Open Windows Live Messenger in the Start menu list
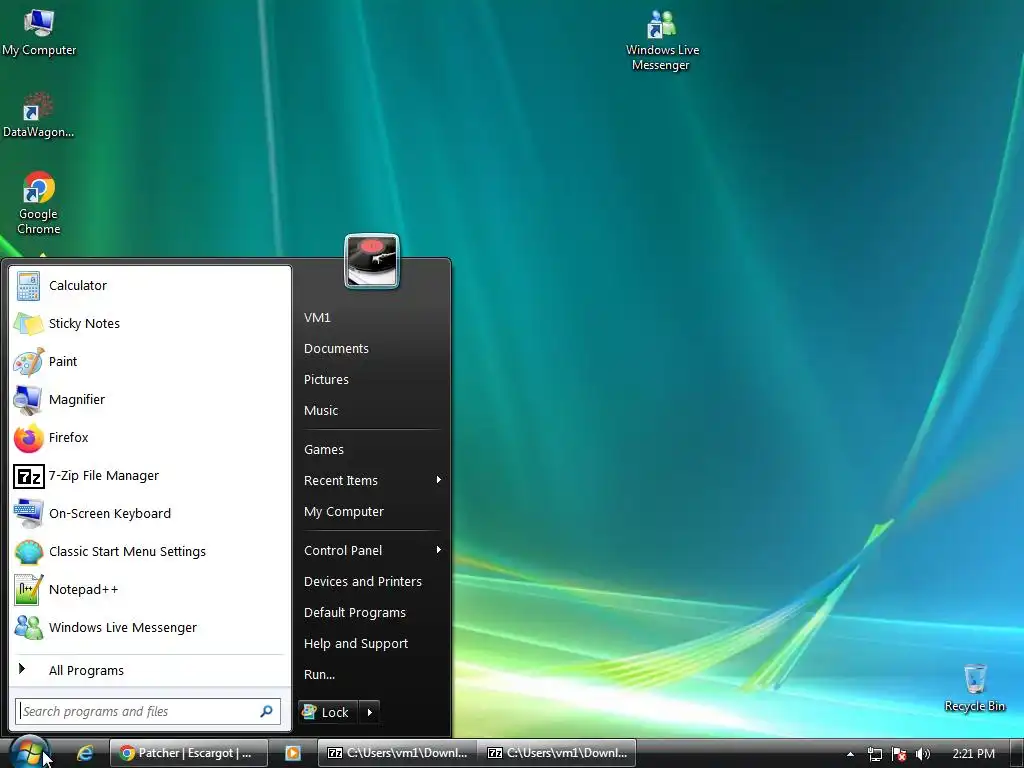1024x768 pixels. [x=150, y=628]
